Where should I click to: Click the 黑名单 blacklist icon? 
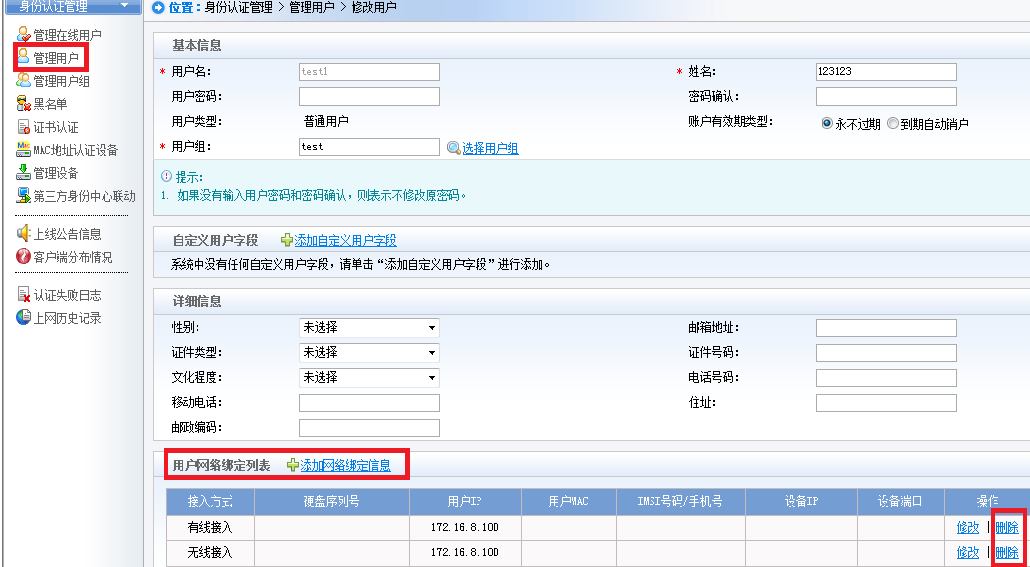(24, 104)
